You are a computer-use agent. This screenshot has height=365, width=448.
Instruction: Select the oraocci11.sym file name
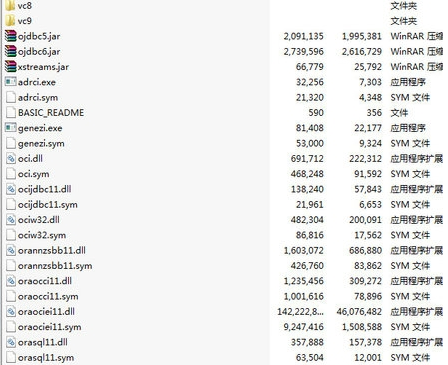click(x=48, y=297)
